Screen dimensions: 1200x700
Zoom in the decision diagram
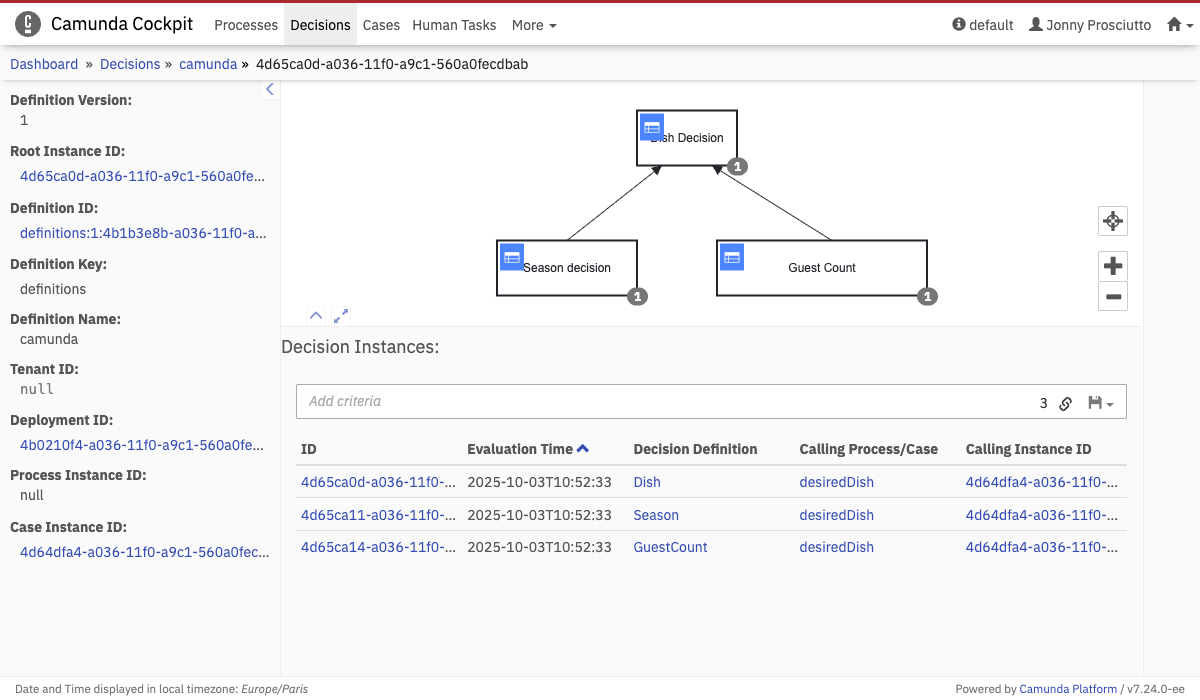(1112, 266)
